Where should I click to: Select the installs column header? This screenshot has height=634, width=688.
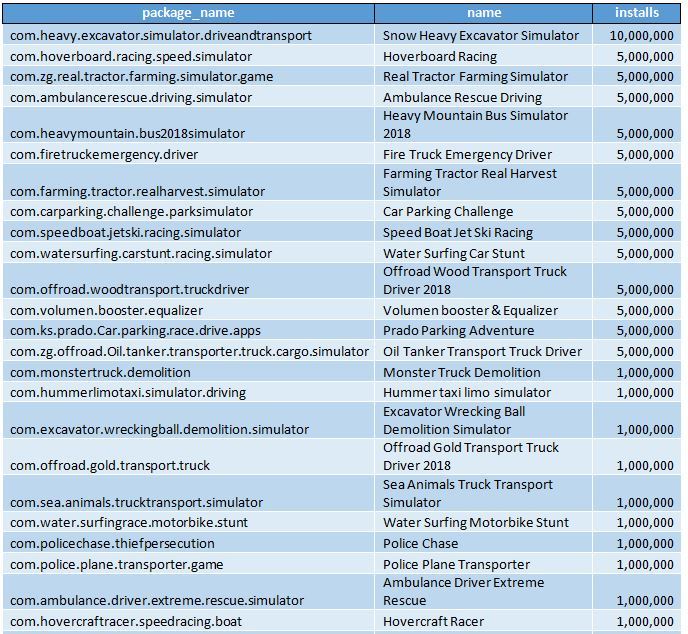pos(637,13)
